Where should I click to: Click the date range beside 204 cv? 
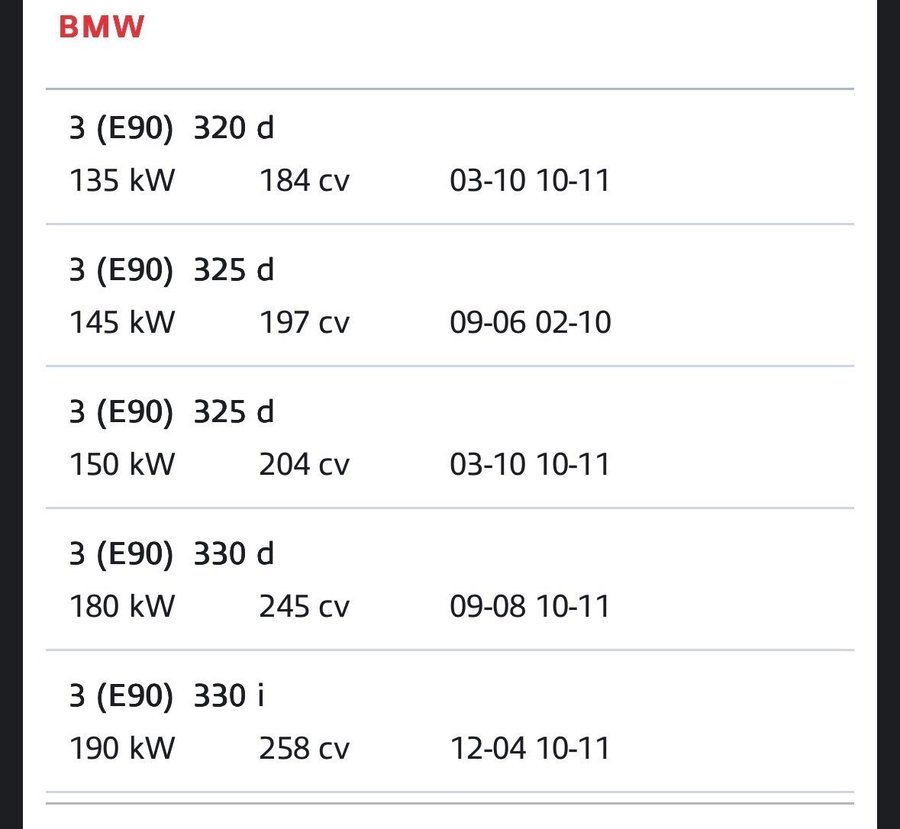coord(530,465)
